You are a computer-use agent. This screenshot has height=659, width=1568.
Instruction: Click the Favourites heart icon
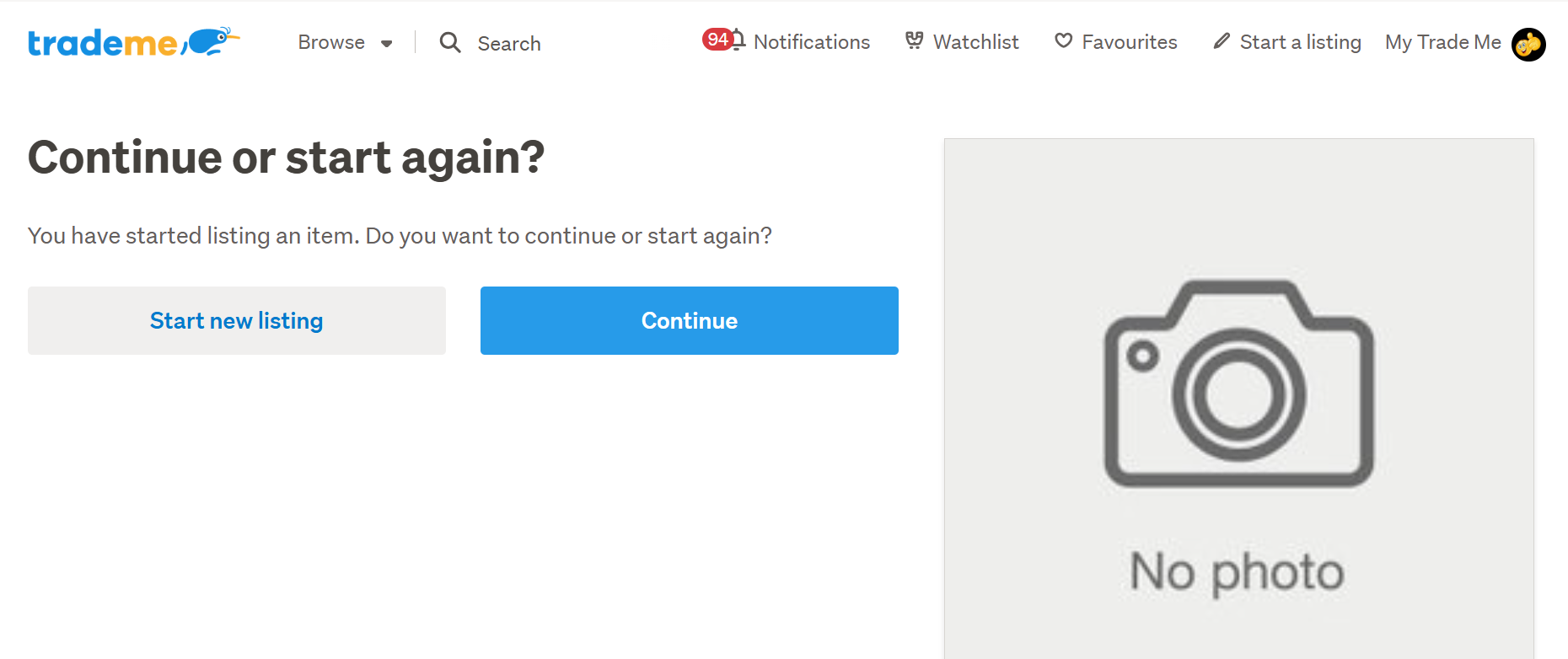(1064, 40)
